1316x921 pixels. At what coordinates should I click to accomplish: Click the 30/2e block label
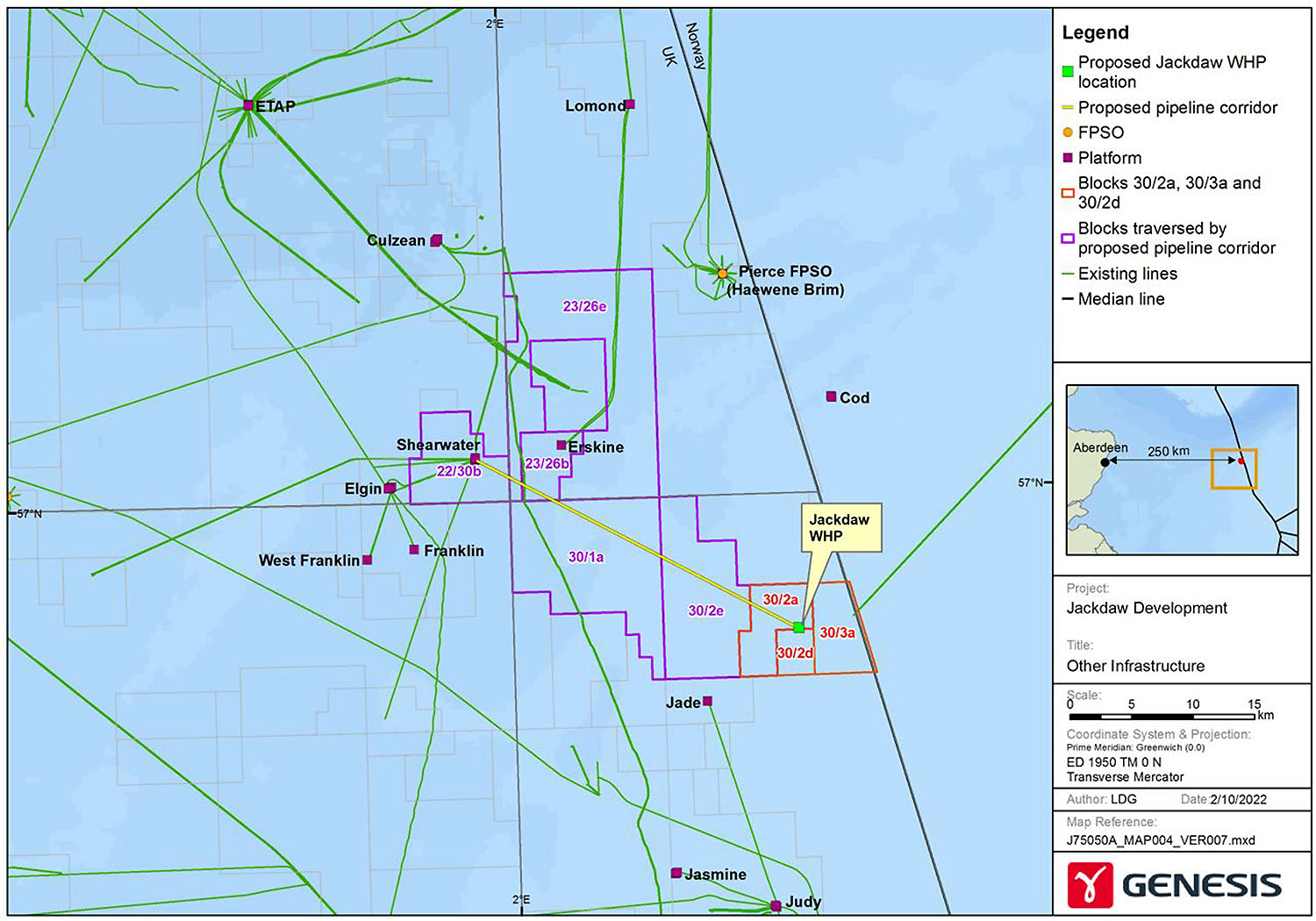click(x=705, y=610)
